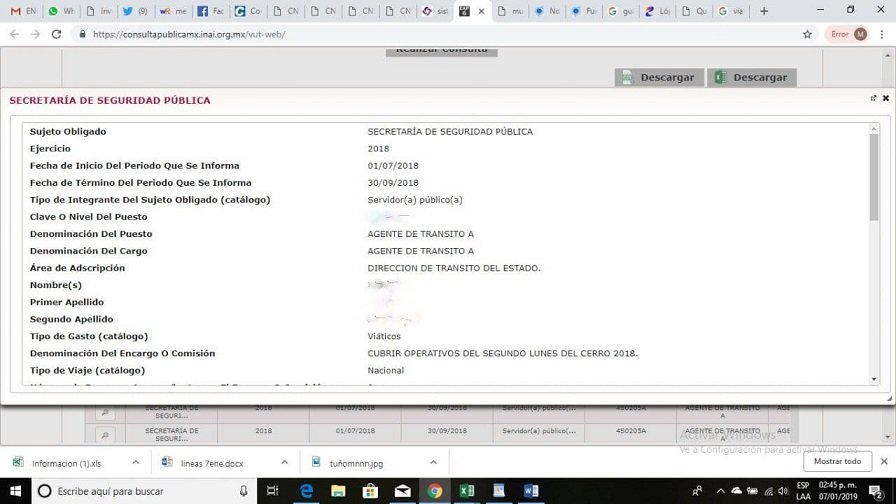
Task: Open Word from the Windows taskbar
Action: tap(530, 491)
